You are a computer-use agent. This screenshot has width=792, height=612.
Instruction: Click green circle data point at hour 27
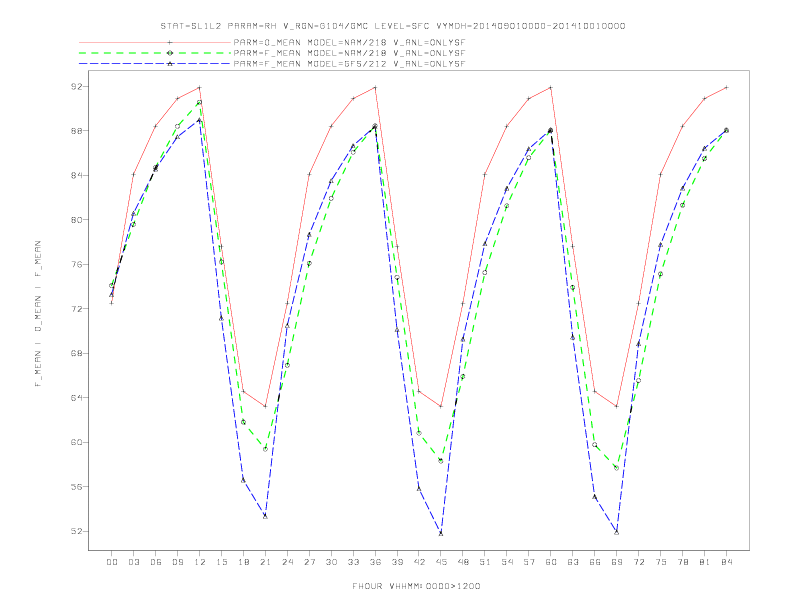(309, 263)
